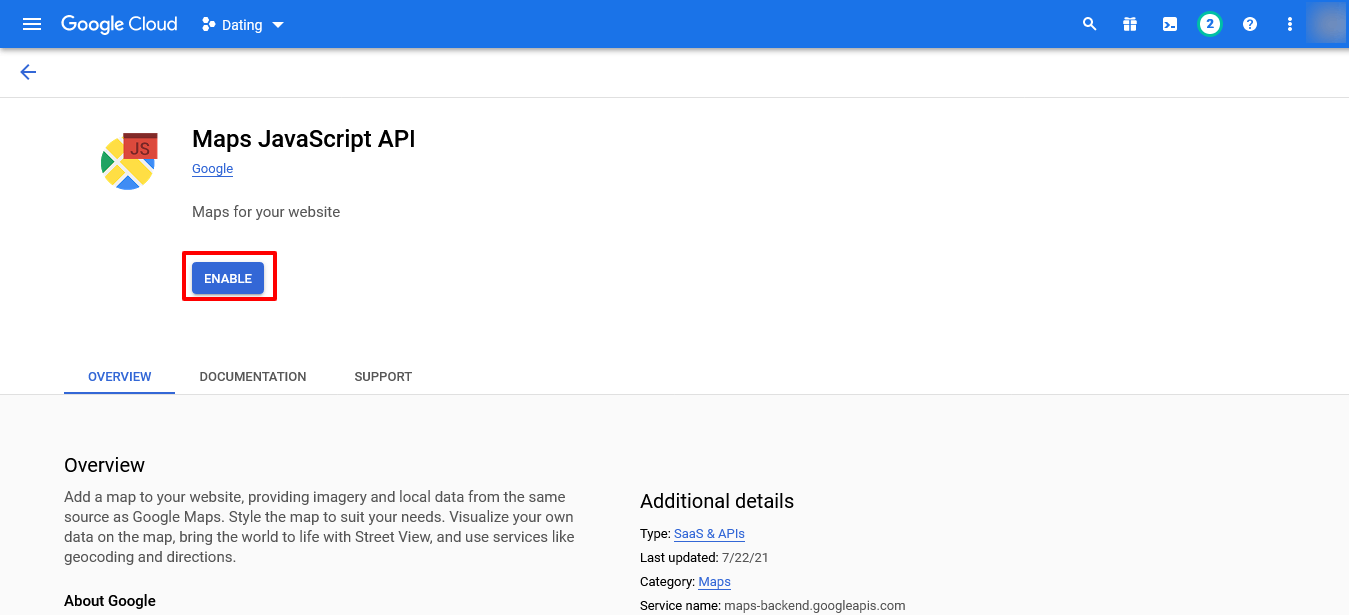Screen dimensions: 1349x615
Task: Open the help question mark icon
Action: [1250, 24]
